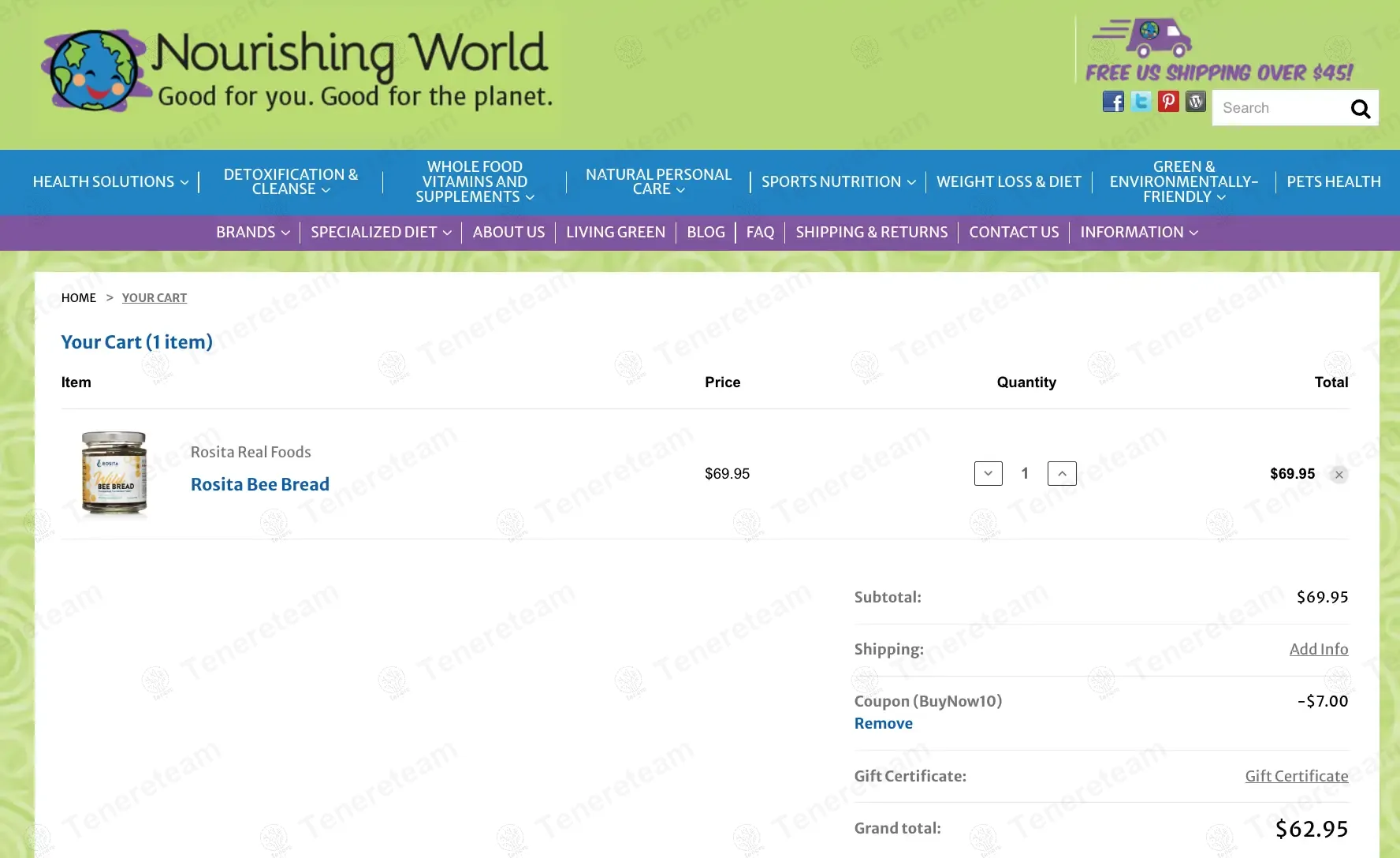Click the grand total $62.95
This screenshot has height=858, width=1400.
tap(1312, 829)
